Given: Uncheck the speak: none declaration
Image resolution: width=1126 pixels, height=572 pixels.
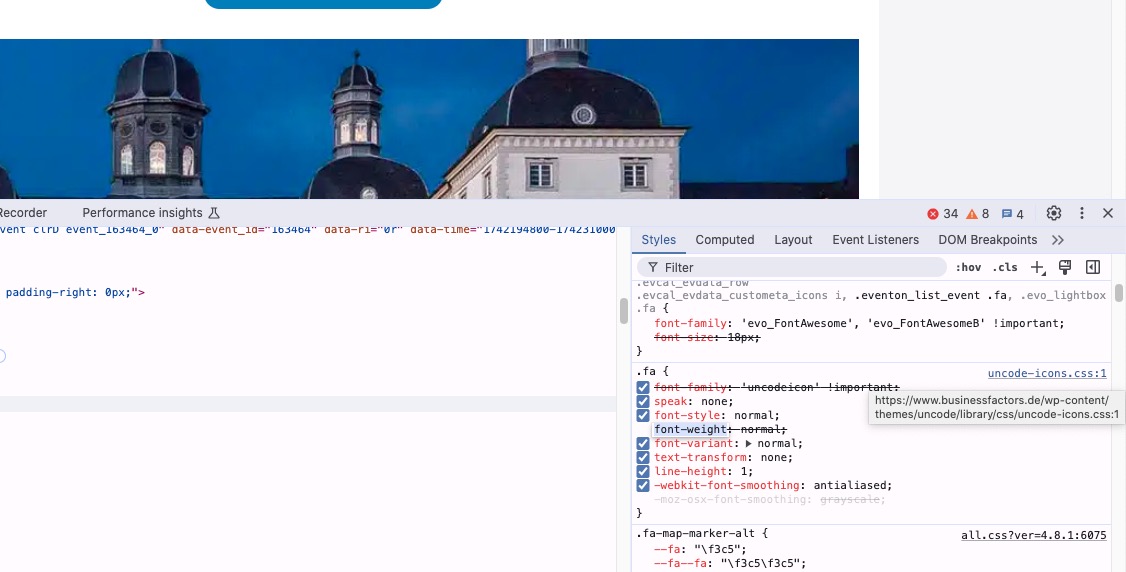Looking at the screenshot, I should pos(643,401).
